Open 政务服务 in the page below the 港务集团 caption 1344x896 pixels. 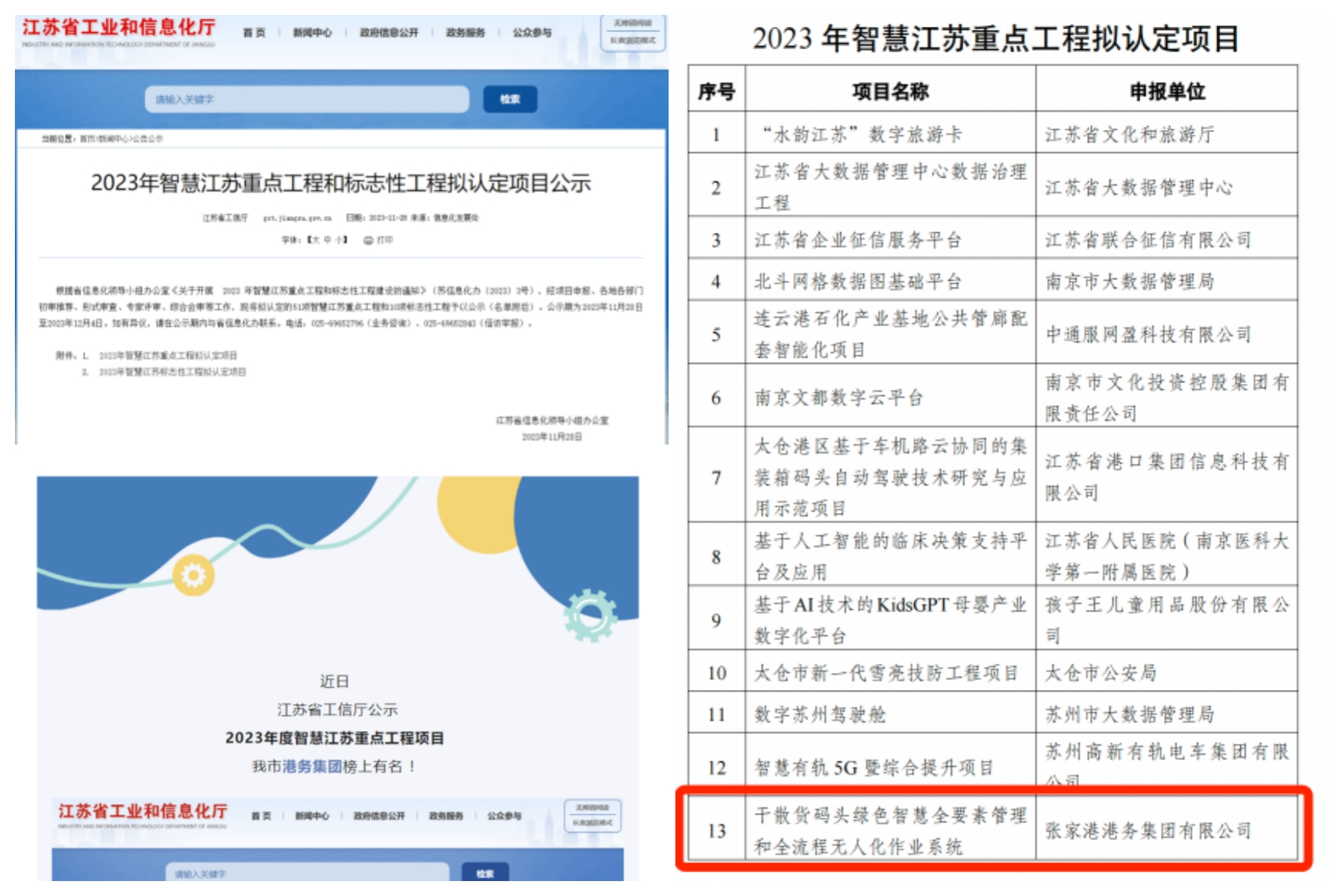[446, 816]
